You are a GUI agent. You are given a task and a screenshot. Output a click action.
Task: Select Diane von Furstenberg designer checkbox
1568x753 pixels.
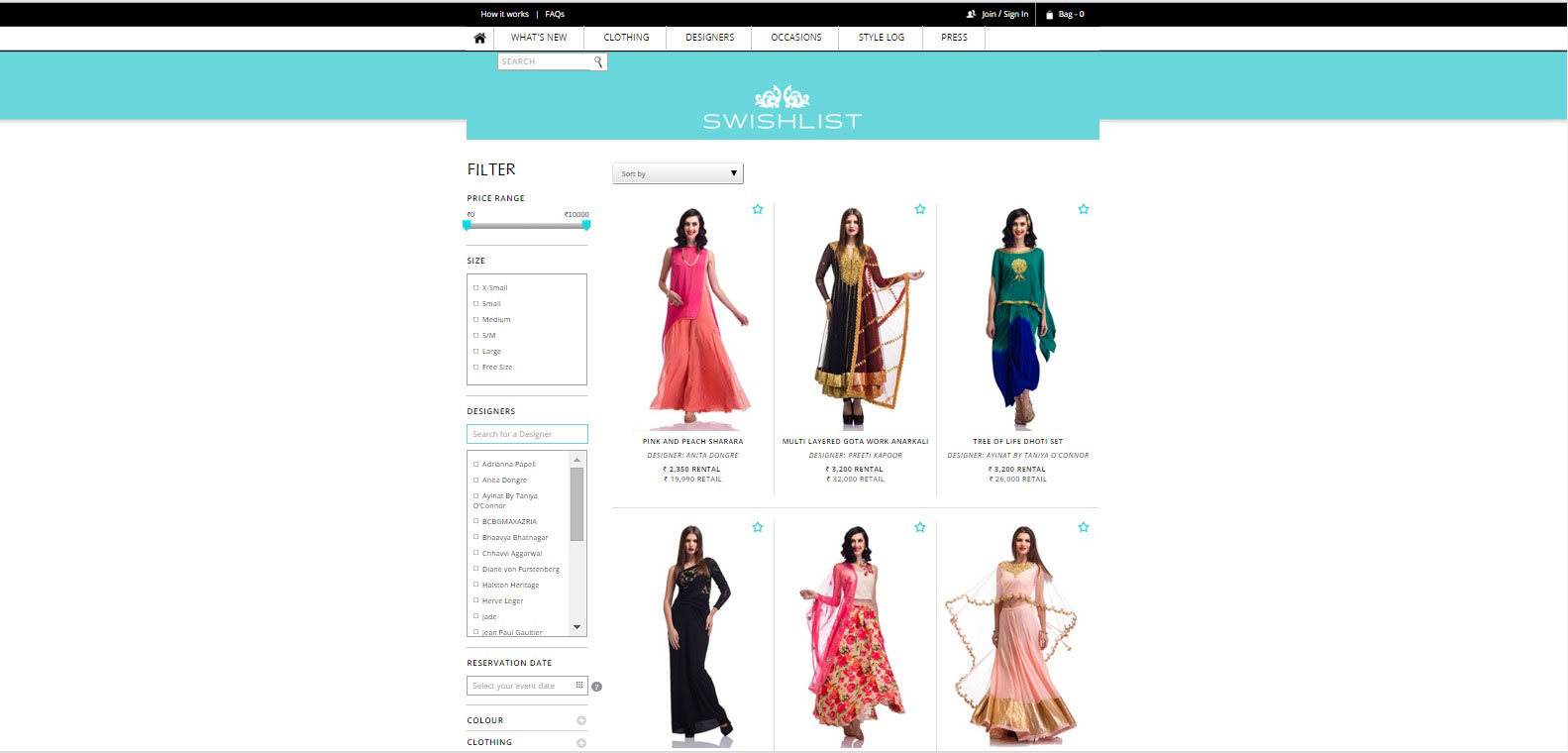click(x=475, y=569)
